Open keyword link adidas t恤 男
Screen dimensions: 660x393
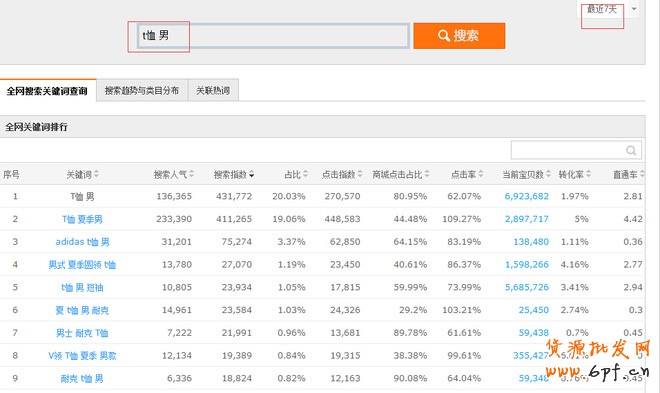tap(82, 242)
